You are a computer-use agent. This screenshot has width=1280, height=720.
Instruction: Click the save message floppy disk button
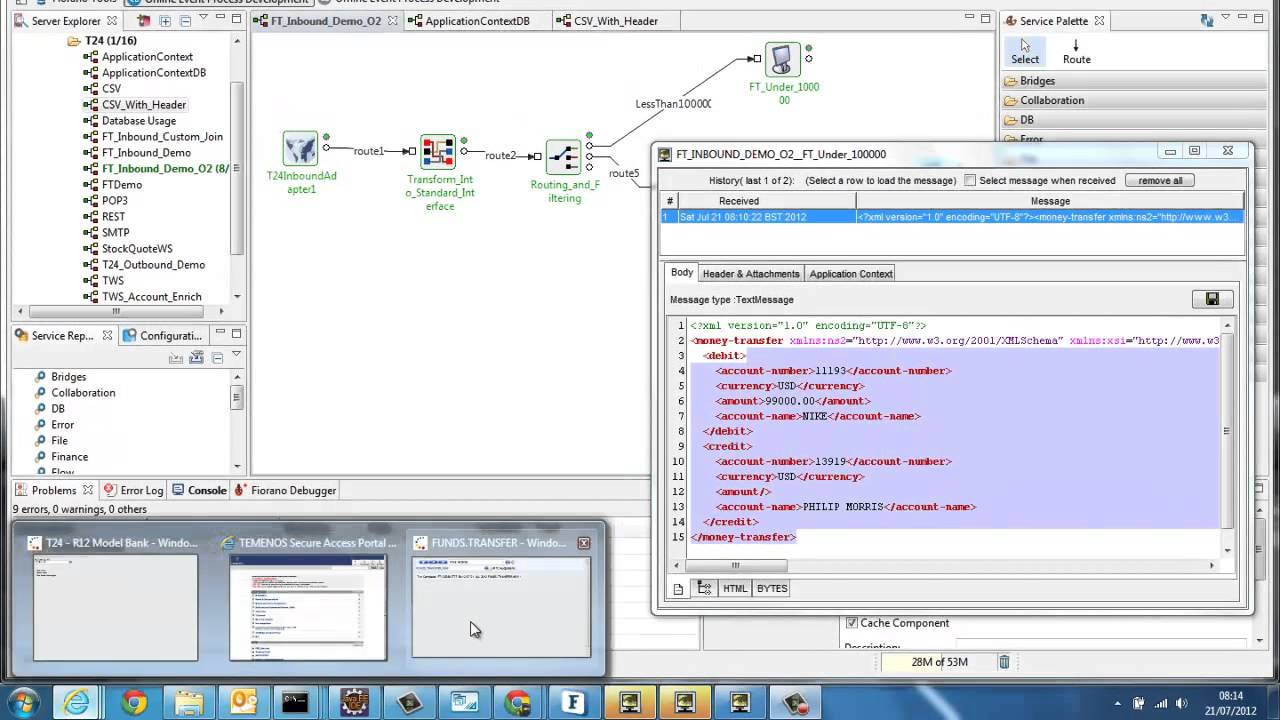click(x=1212, y=299)
